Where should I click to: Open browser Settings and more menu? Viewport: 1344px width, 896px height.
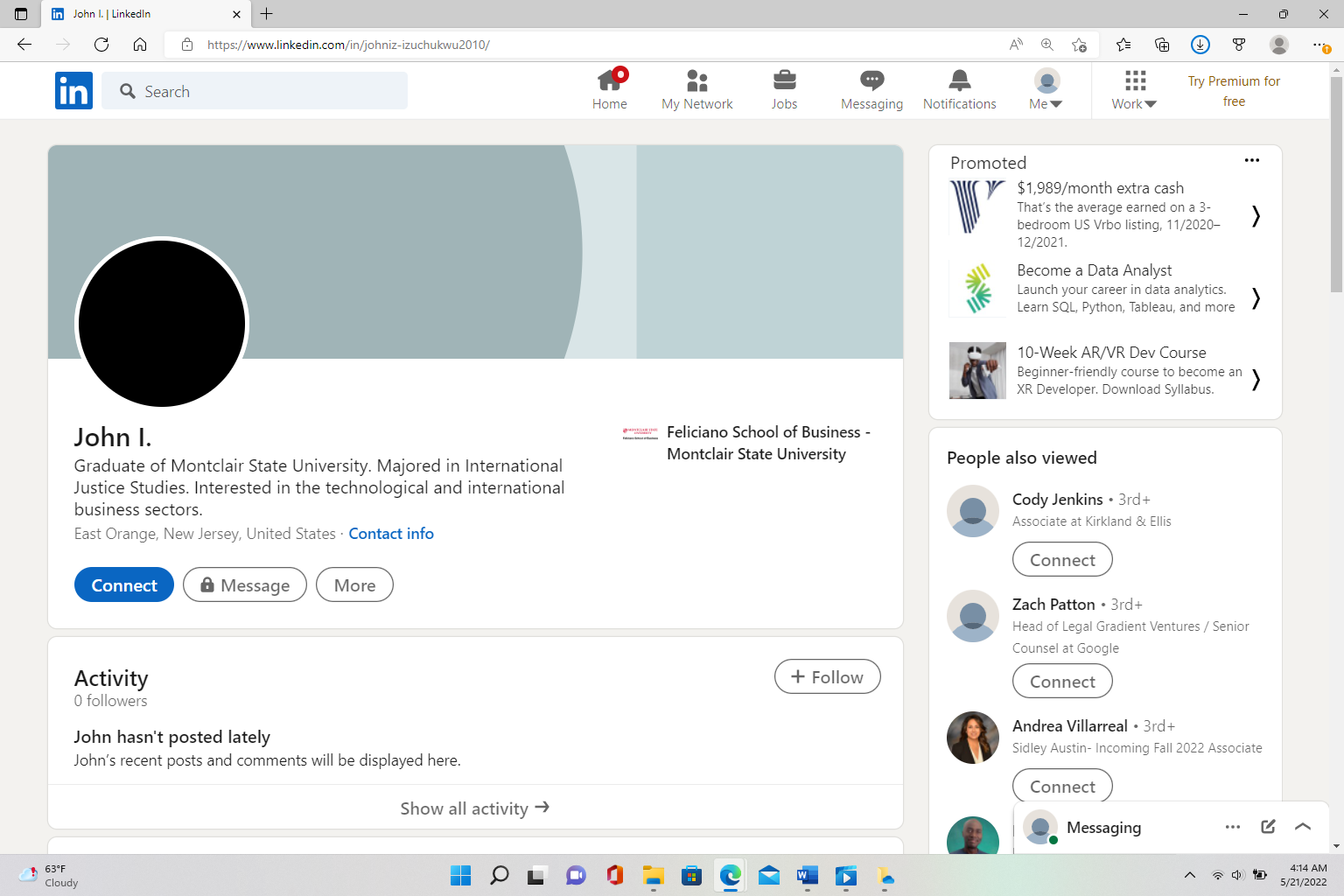[x=1320, y=45]
